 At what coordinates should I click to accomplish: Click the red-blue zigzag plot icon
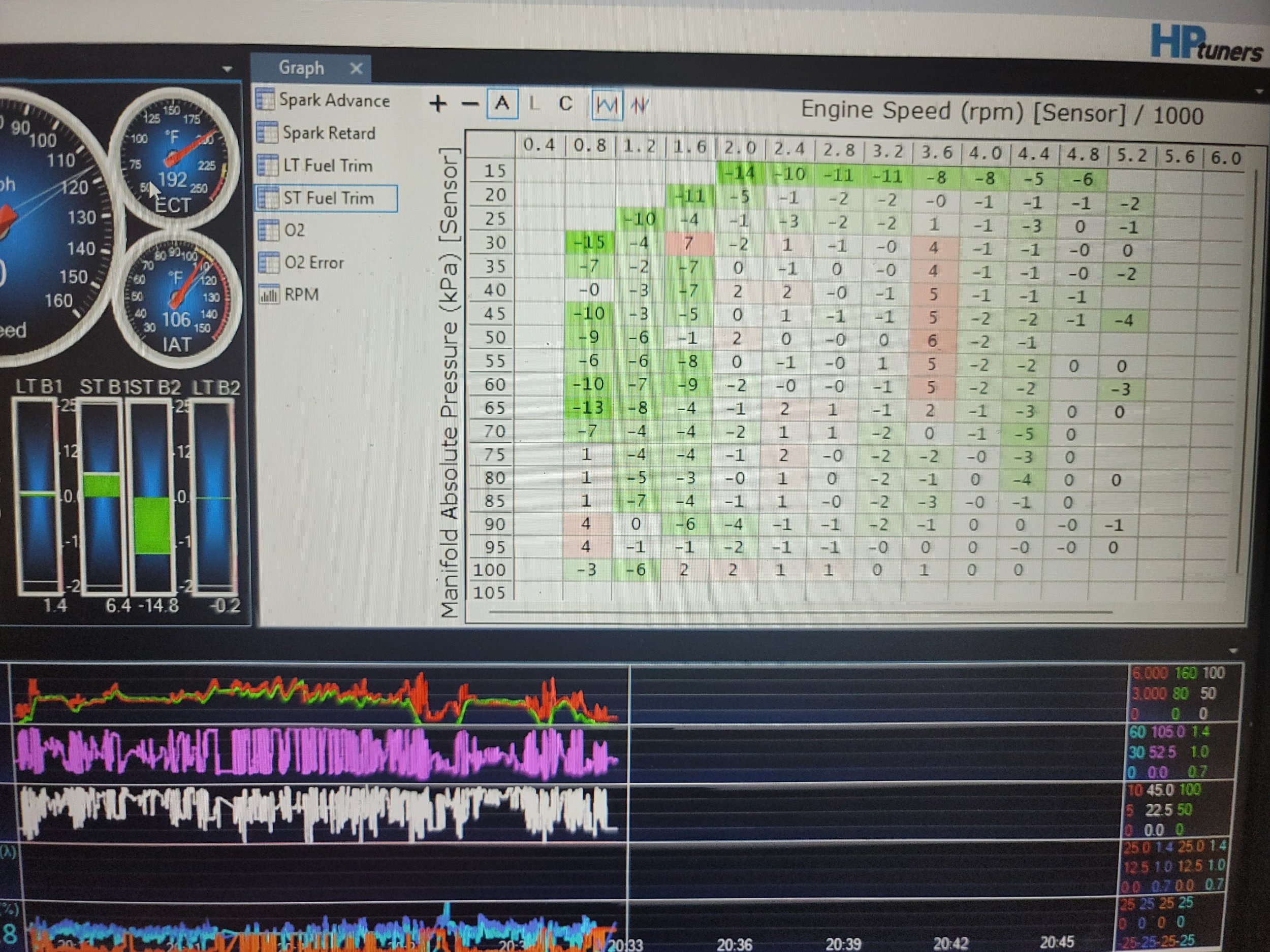point(640,106)
